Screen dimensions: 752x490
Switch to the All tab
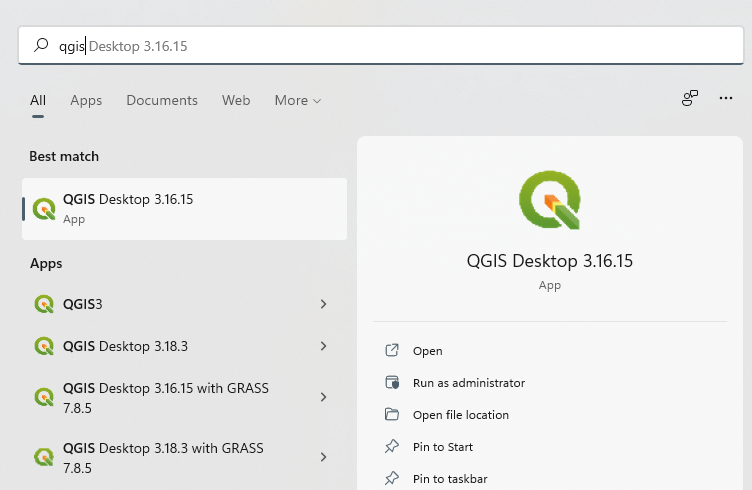coord(38,100)
